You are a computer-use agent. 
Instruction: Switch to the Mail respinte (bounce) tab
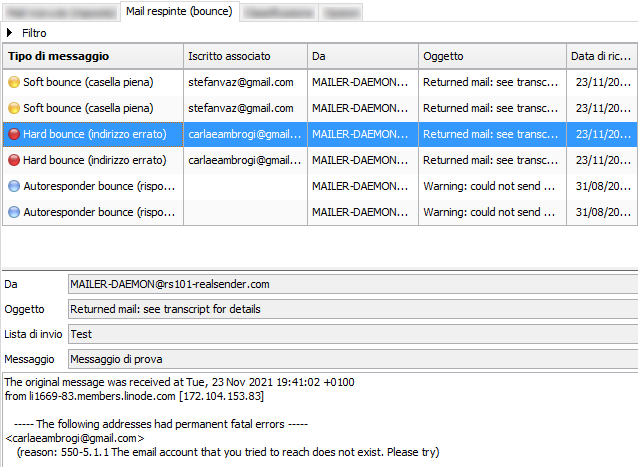(179, 11)
